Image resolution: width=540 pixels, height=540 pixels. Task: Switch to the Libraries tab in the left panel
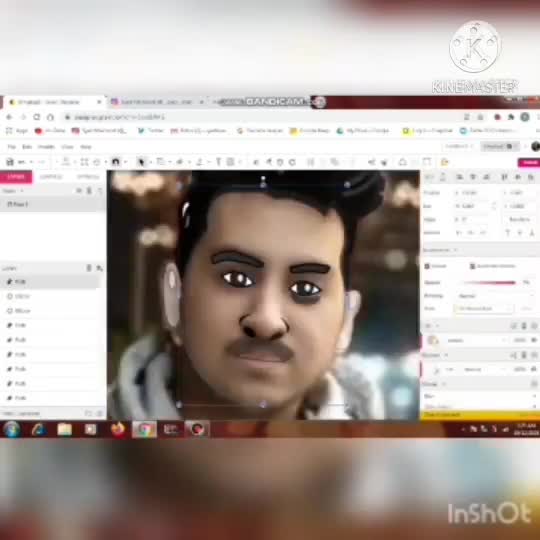pos(51,177)
